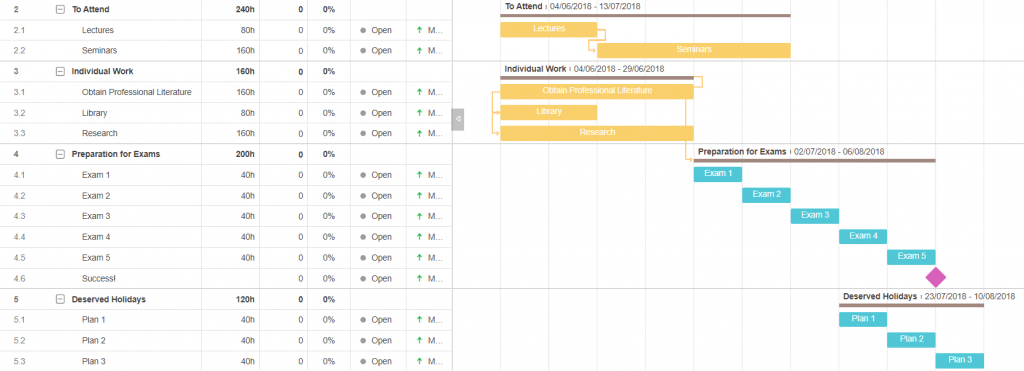Click the grid panel collapse arrow handle
The width and height of the screenshot is (1024, 371).
(458, 119)
